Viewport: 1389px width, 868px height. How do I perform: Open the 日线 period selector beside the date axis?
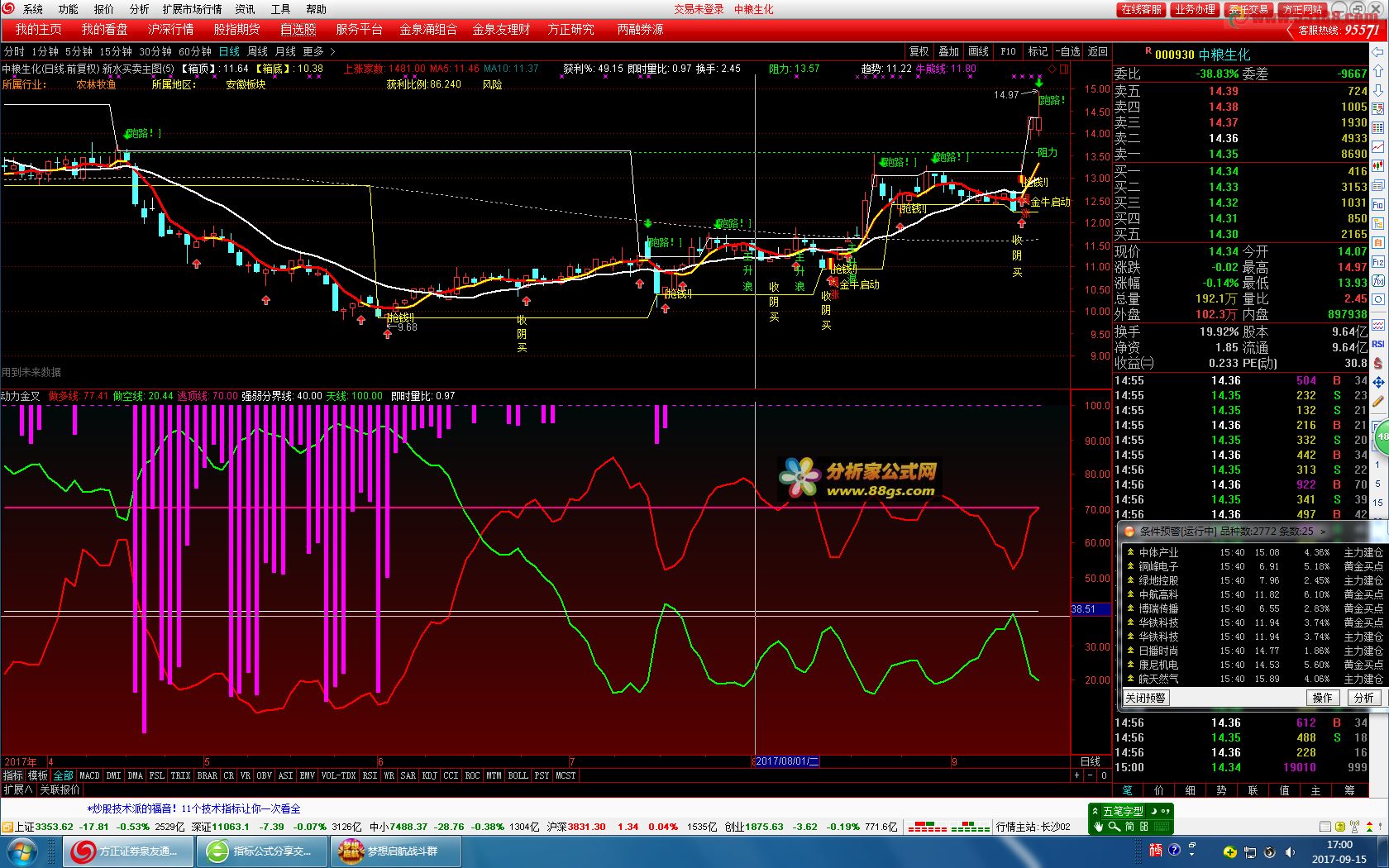(1090, 761)
